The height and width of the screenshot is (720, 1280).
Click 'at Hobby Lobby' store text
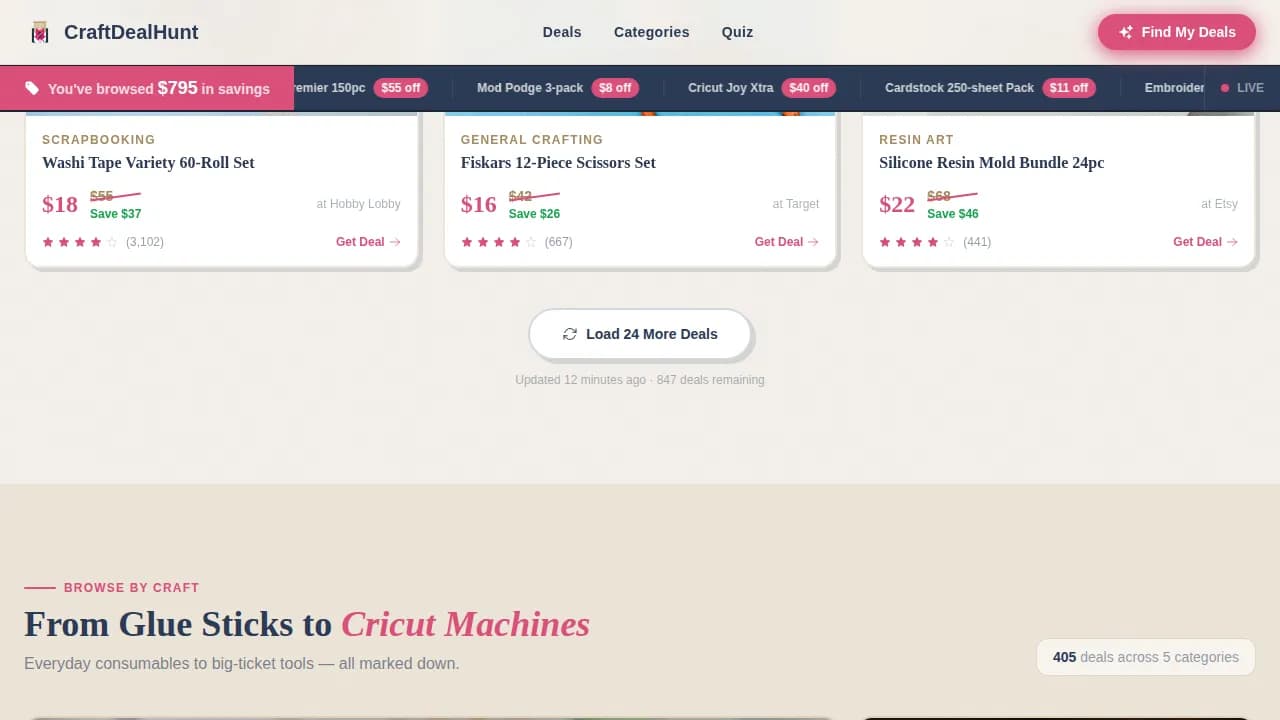(x=359, y=204)
